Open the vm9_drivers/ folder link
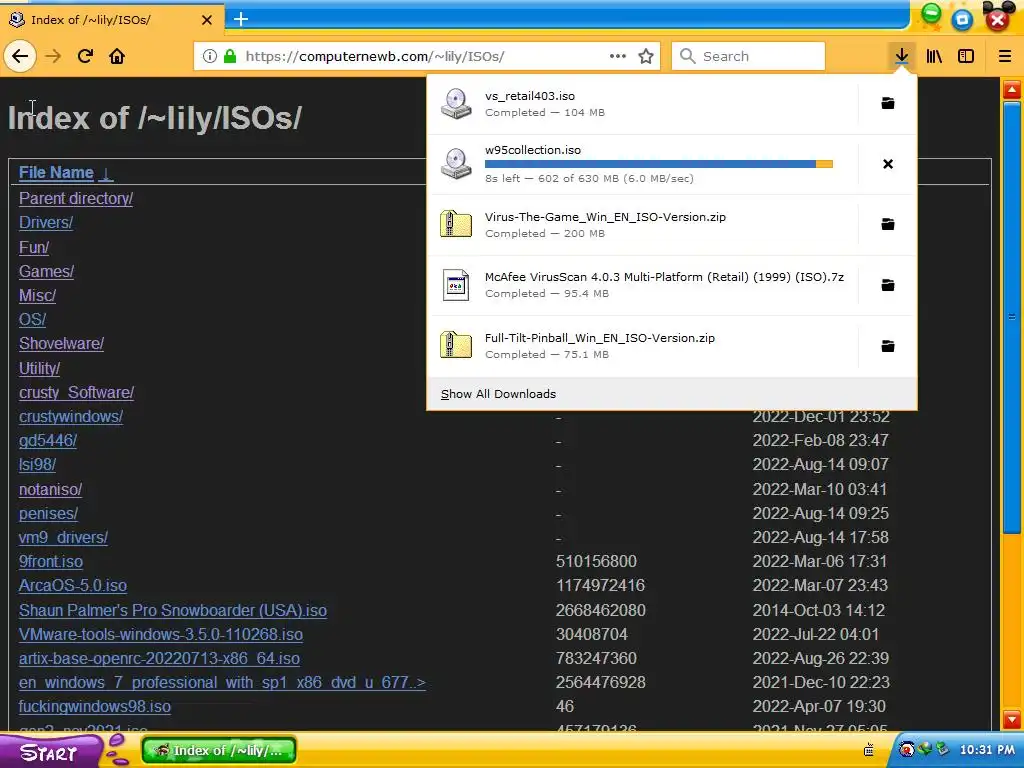Viewport: 1024px width, 768px height. (63, 537)
